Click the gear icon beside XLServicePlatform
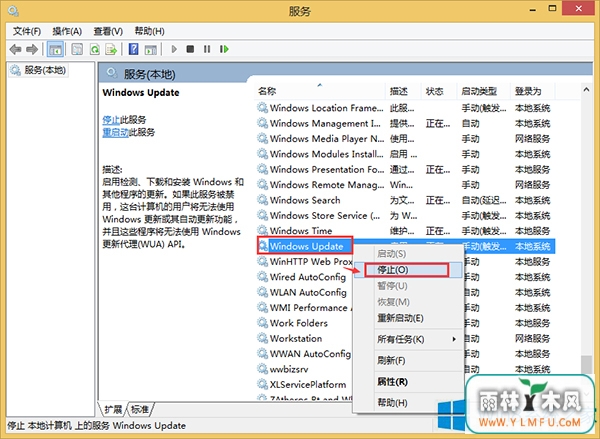Screen dimensions: 600x439 click(262, 384)
